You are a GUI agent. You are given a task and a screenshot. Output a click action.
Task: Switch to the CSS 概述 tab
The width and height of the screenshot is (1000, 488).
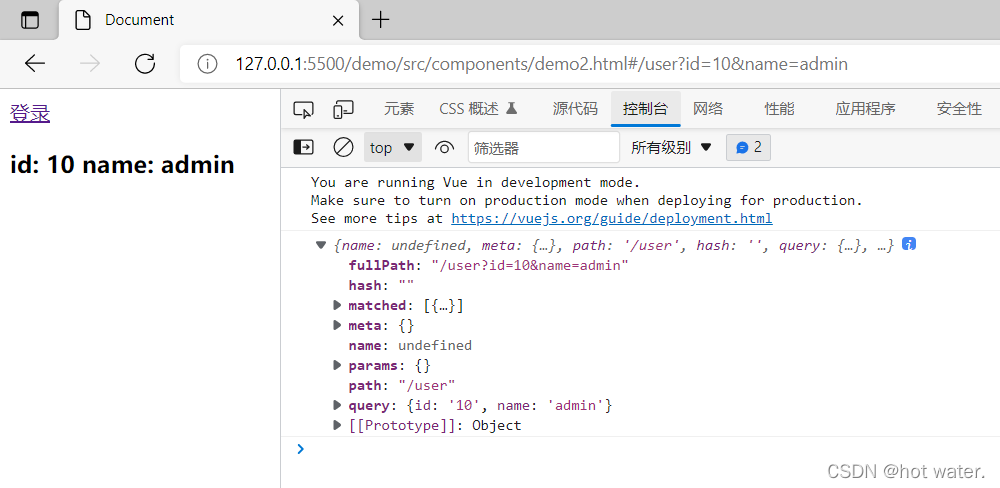click(x=478, y=109)
